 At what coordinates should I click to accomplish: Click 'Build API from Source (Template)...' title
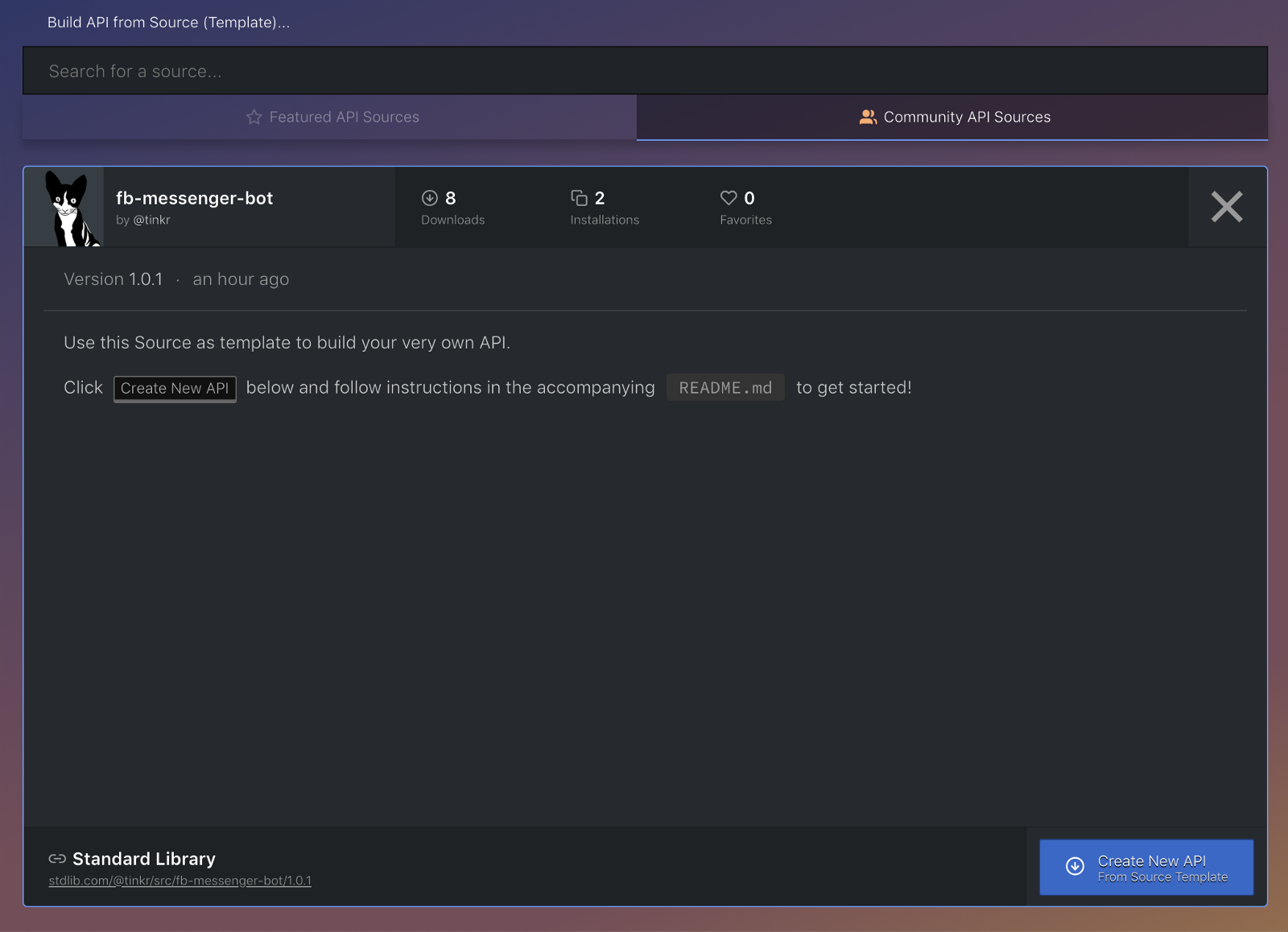(x=168, y=23)
